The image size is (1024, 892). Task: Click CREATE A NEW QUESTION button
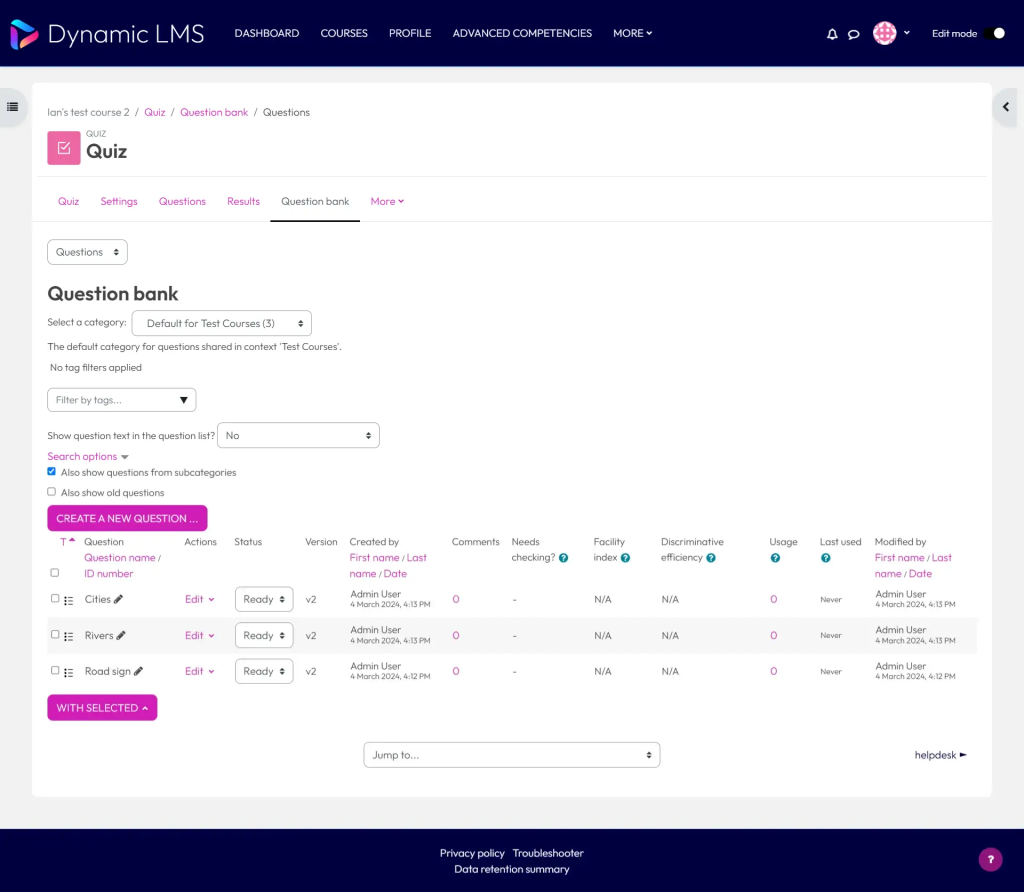click(x=127, y=518)
